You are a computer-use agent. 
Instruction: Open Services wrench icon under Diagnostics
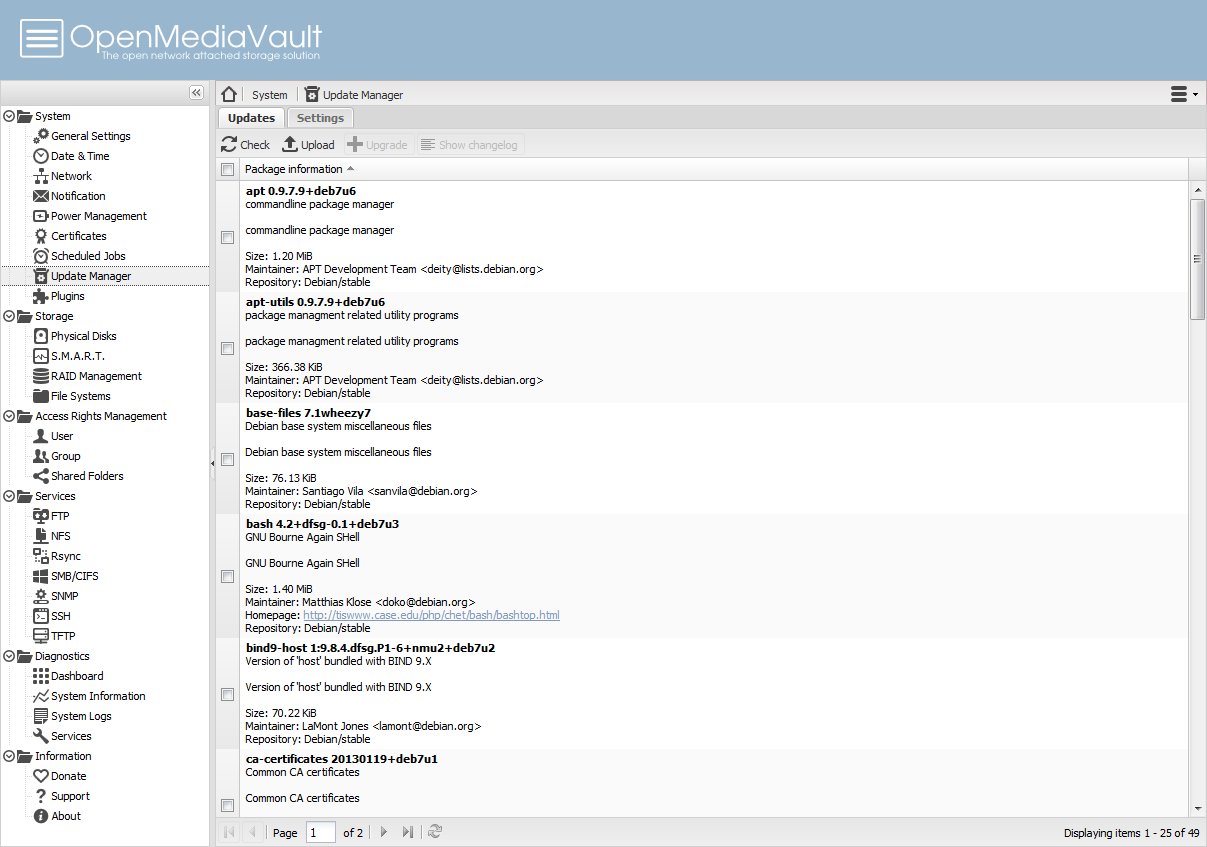(x=41, y=736)
